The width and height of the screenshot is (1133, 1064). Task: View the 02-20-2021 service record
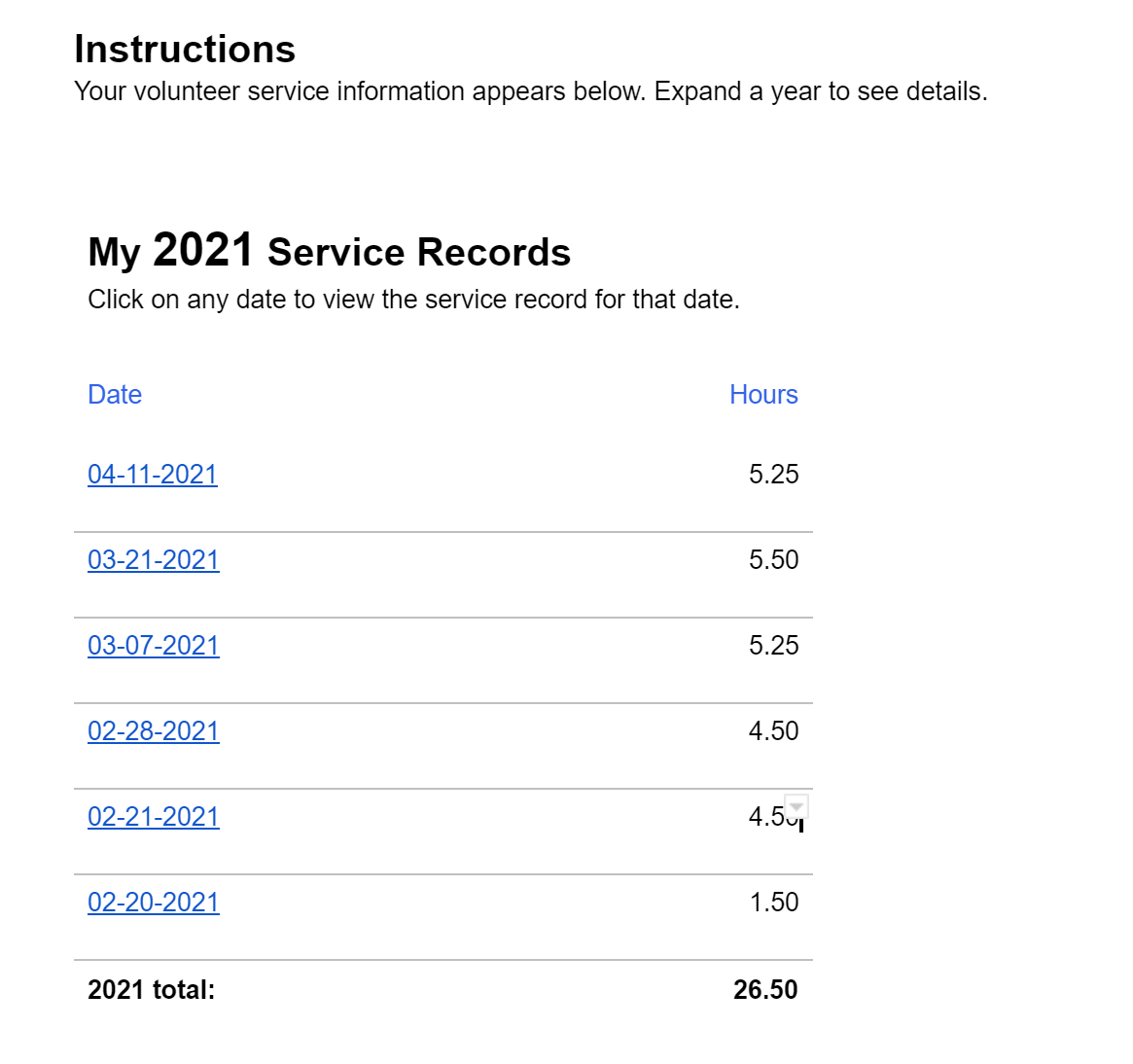(x=154, y=903)
